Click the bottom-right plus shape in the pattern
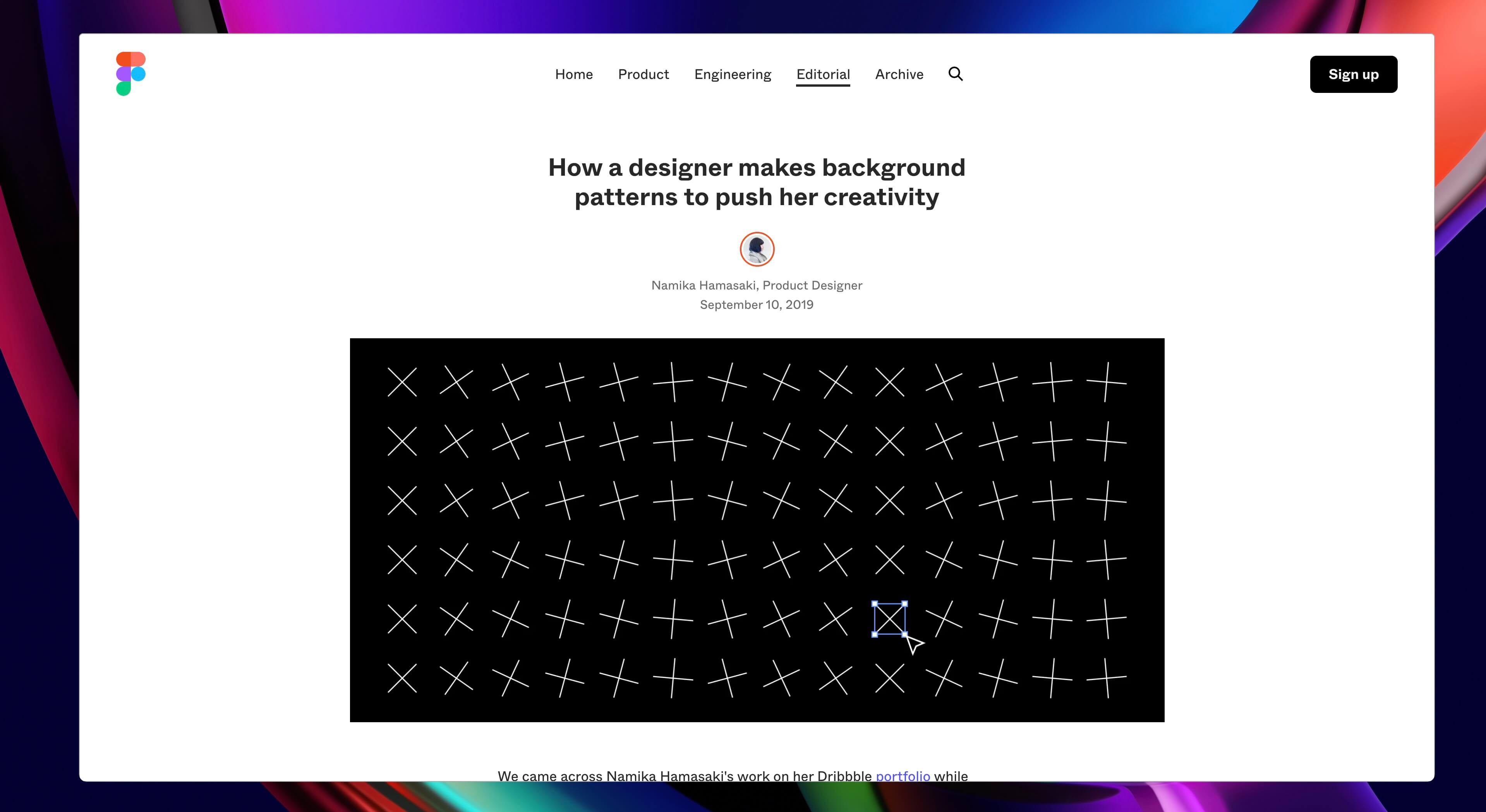The width and height of the screenshot is (1486, 812). pos(1106,678)
